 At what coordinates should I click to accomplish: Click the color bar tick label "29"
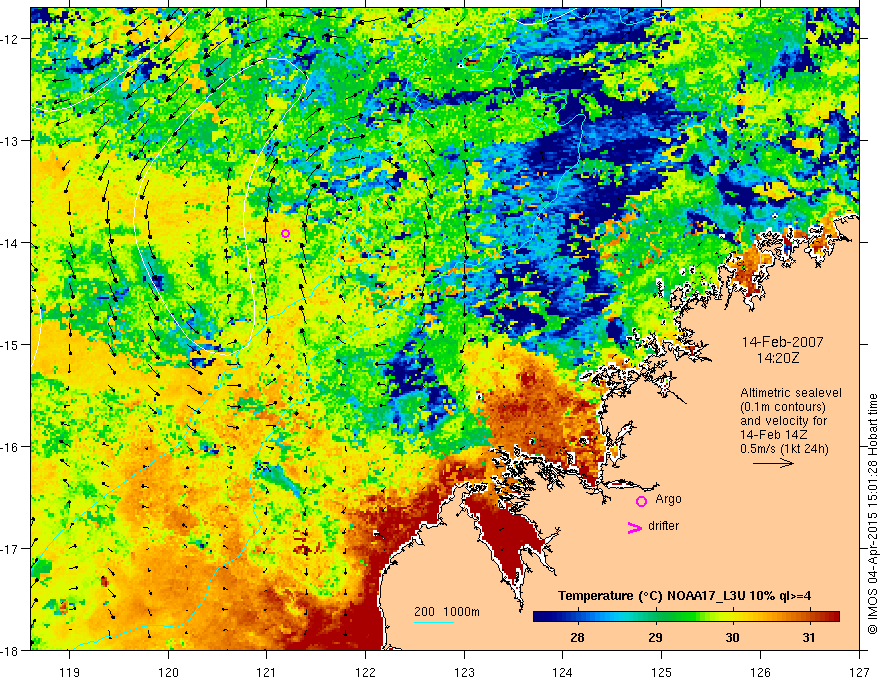[655, 638]
